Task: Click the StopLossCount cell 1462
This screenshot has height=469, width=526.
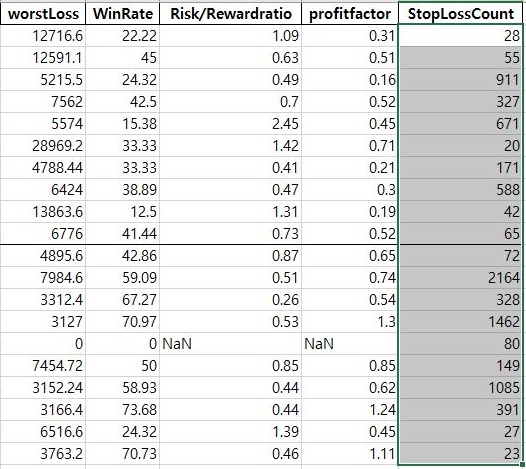Action: [461, 322]
